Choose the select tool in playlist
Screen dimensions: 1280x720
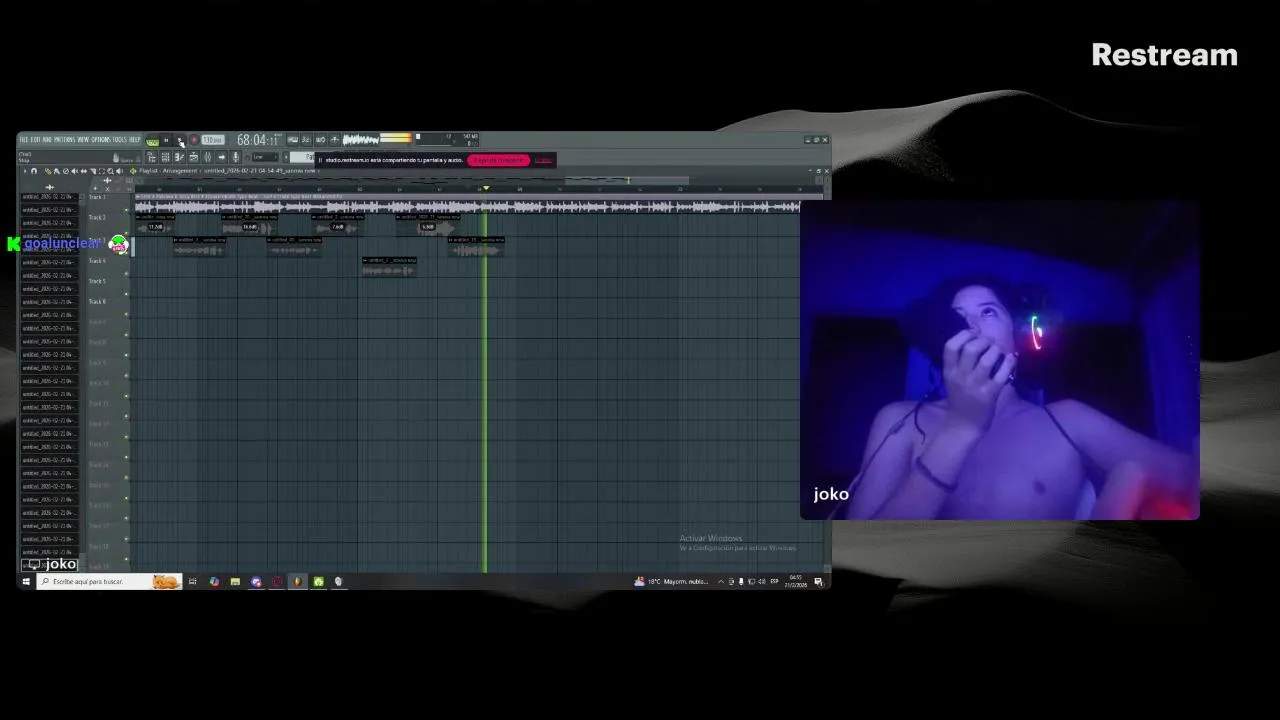pos(102,171)
